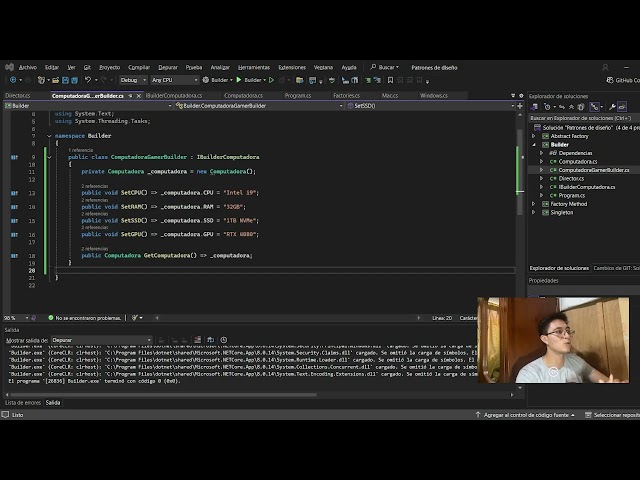
Task: Expand the Singleton project node
Action: (x=534, y=213)
